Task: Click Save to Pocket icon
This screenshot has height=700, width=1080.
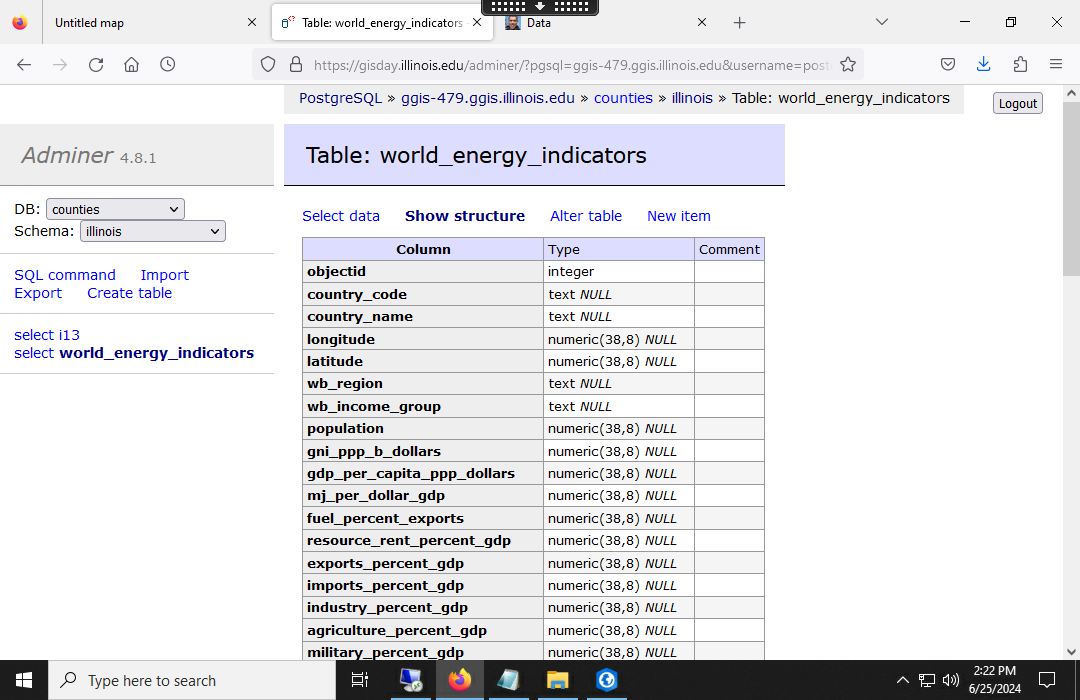Action: pyautogui.click(x=948, y=64)
